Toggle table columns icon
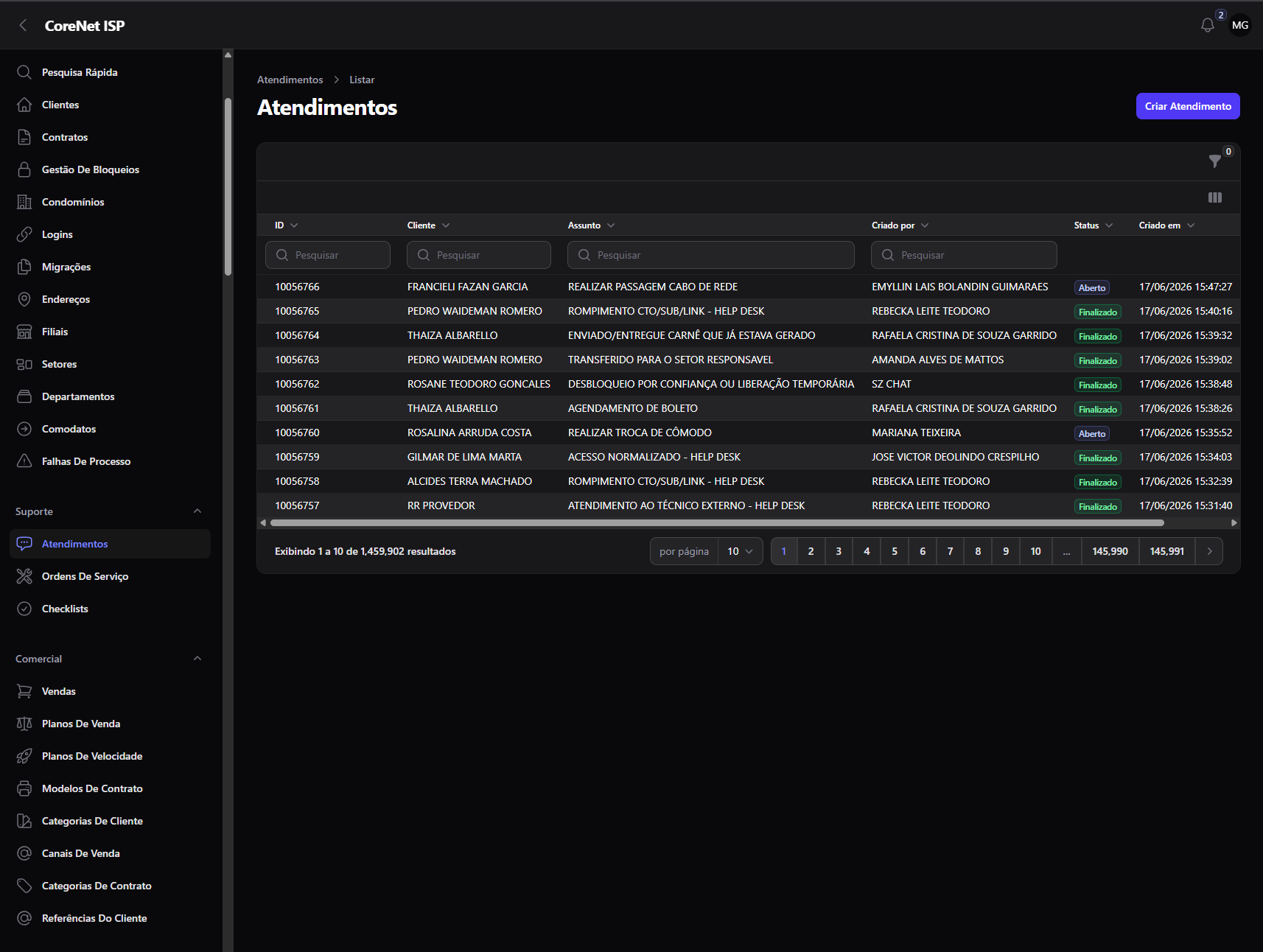This screenshot has height=952, width=1263. [x=1215, y=197]
